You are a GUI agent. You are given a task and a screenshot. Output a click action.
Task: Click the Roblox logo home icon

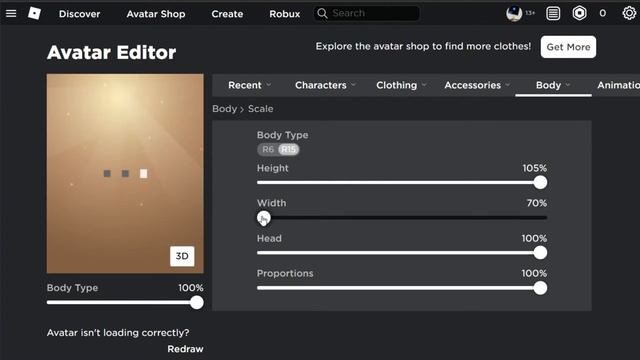point(34,13)
